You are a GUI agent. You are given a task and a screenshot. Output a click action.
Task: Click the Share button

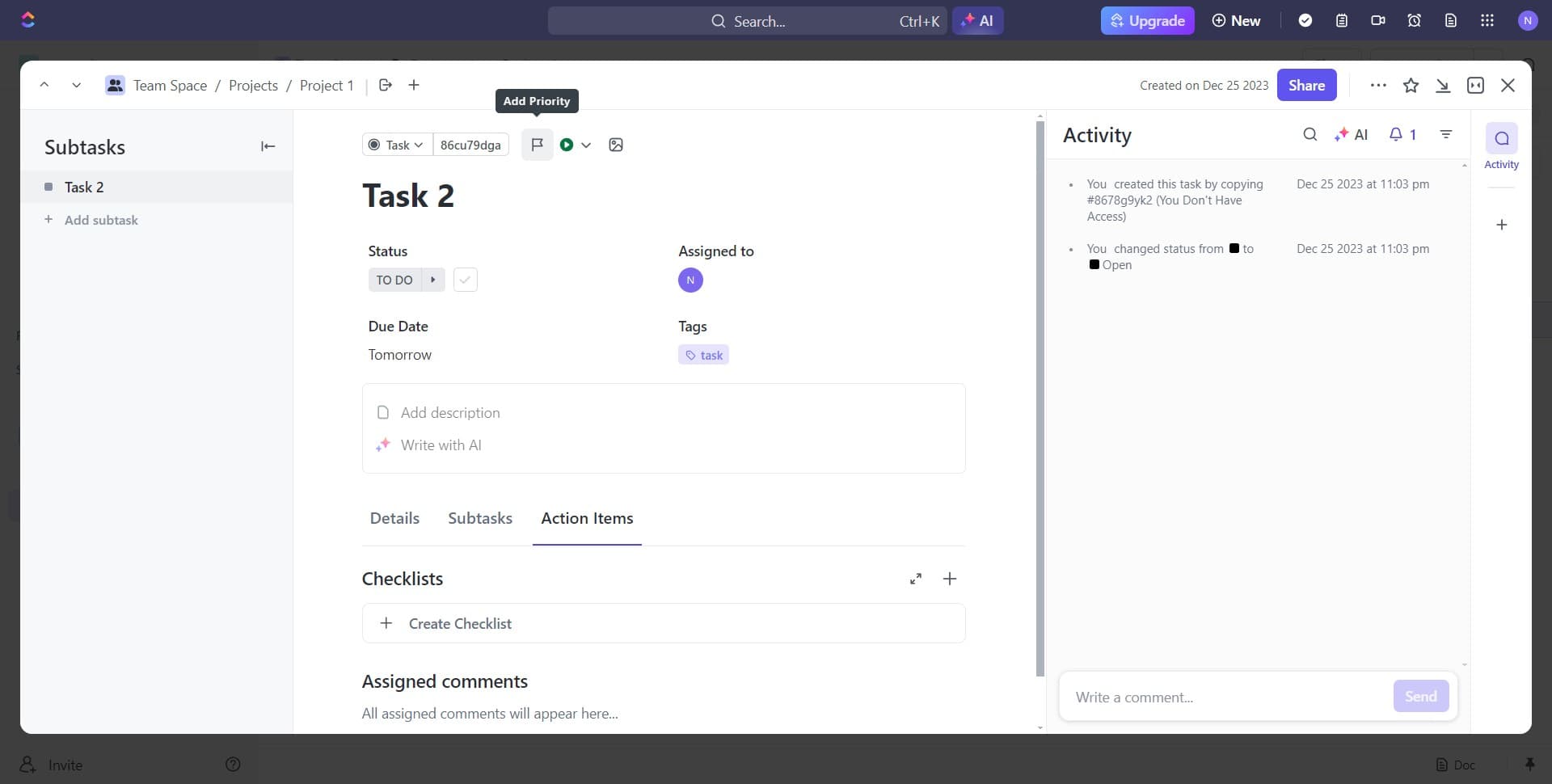tap(1306, 86)
